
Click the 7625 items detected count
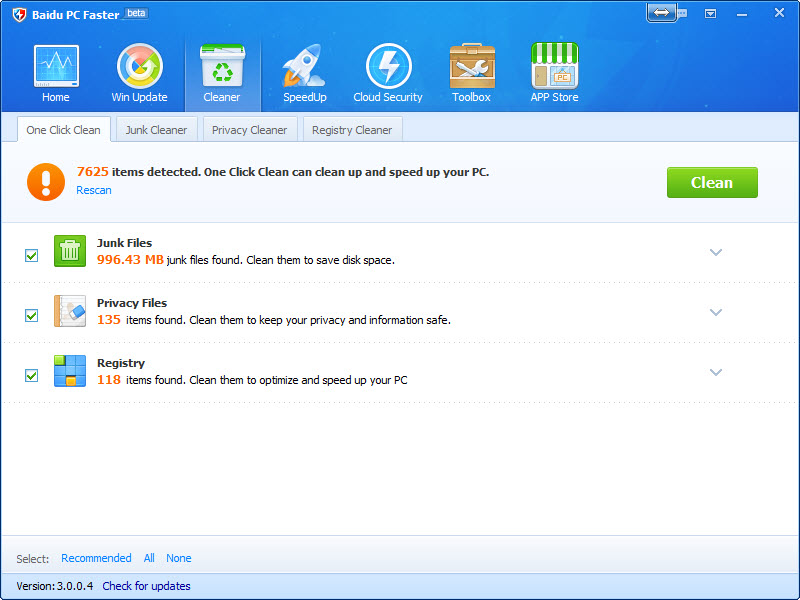[x=93, y=172]
